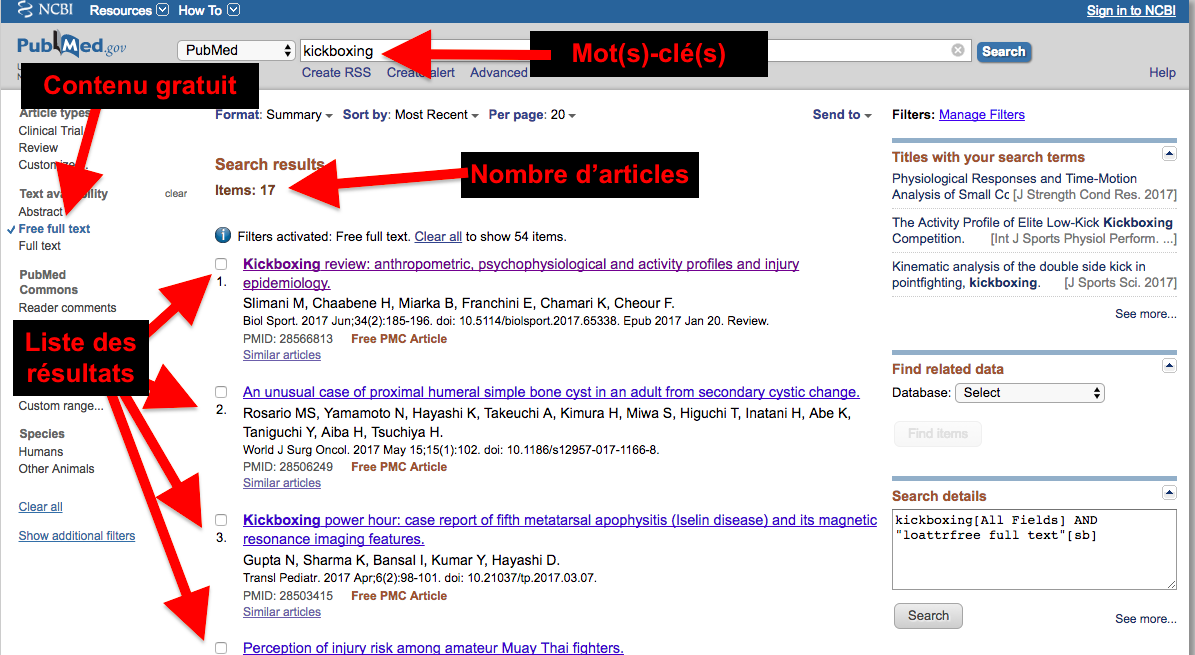Click Free PMC Article label for PMID 28506249
Screen dimensions: 1195x655
click(399, 467)
